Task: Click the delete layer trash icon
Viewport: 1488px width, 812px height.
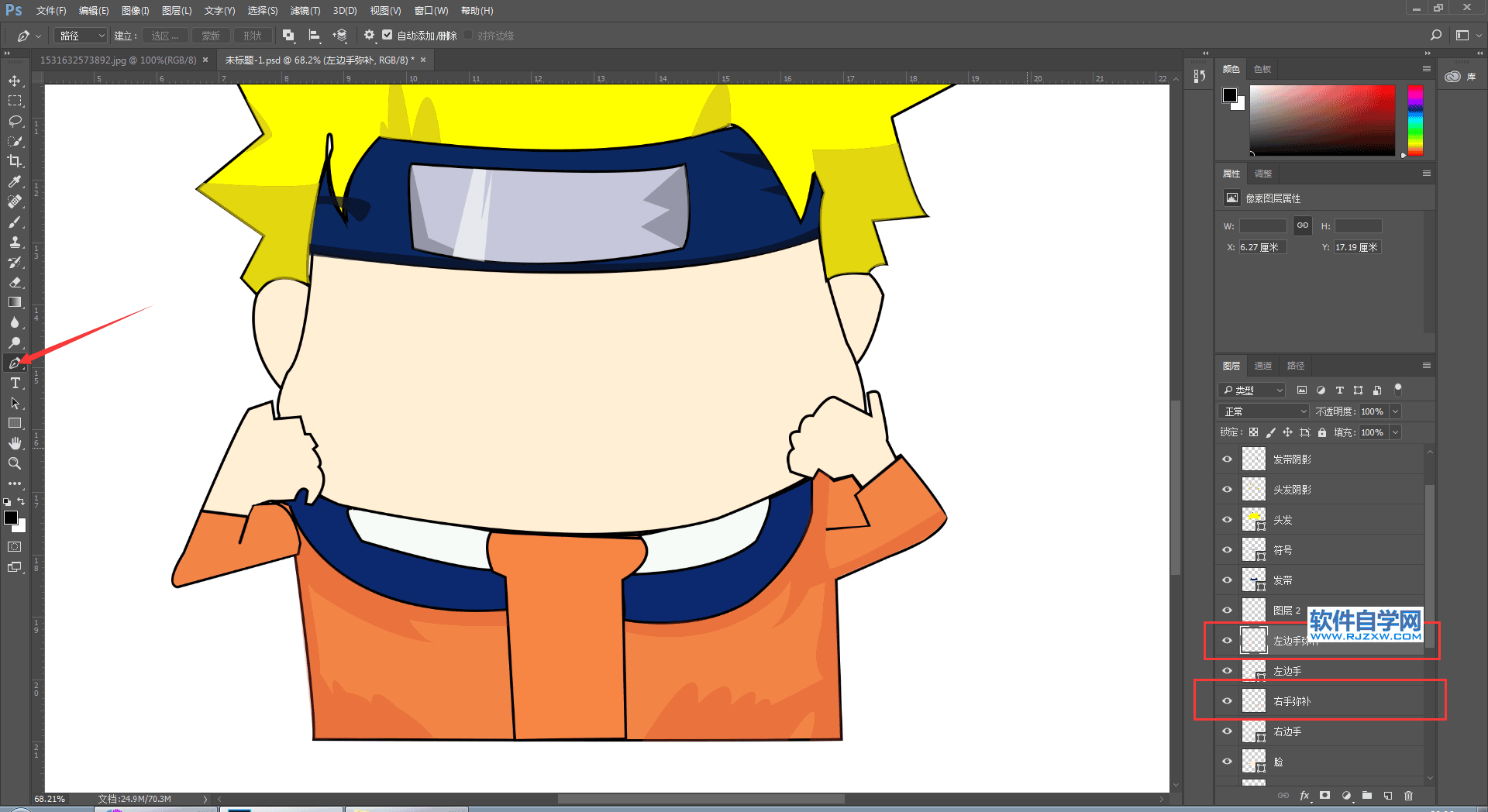Action: click(x=1409, y=796)
